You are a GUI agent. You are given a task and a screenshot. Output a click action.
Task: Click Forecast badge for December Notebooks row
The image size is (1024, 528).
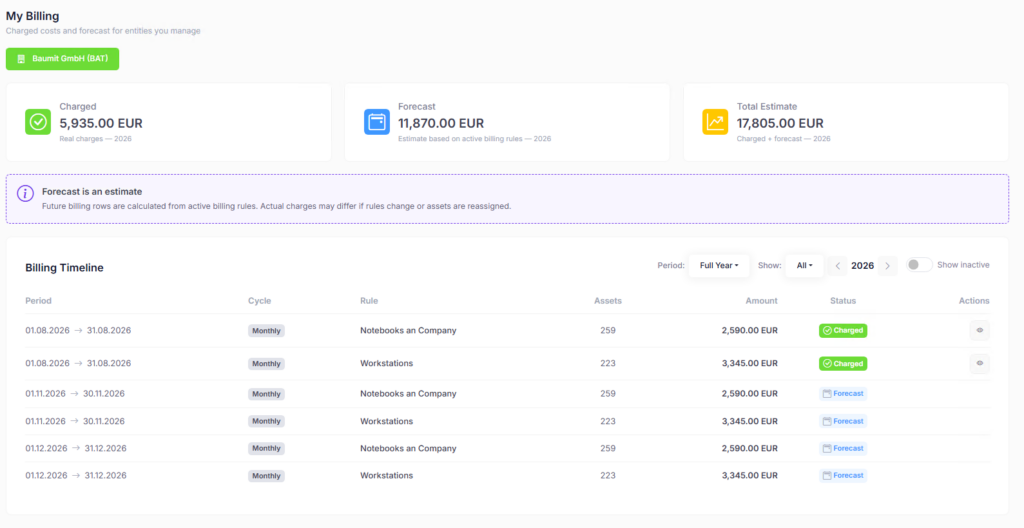(x=843, y=448)
